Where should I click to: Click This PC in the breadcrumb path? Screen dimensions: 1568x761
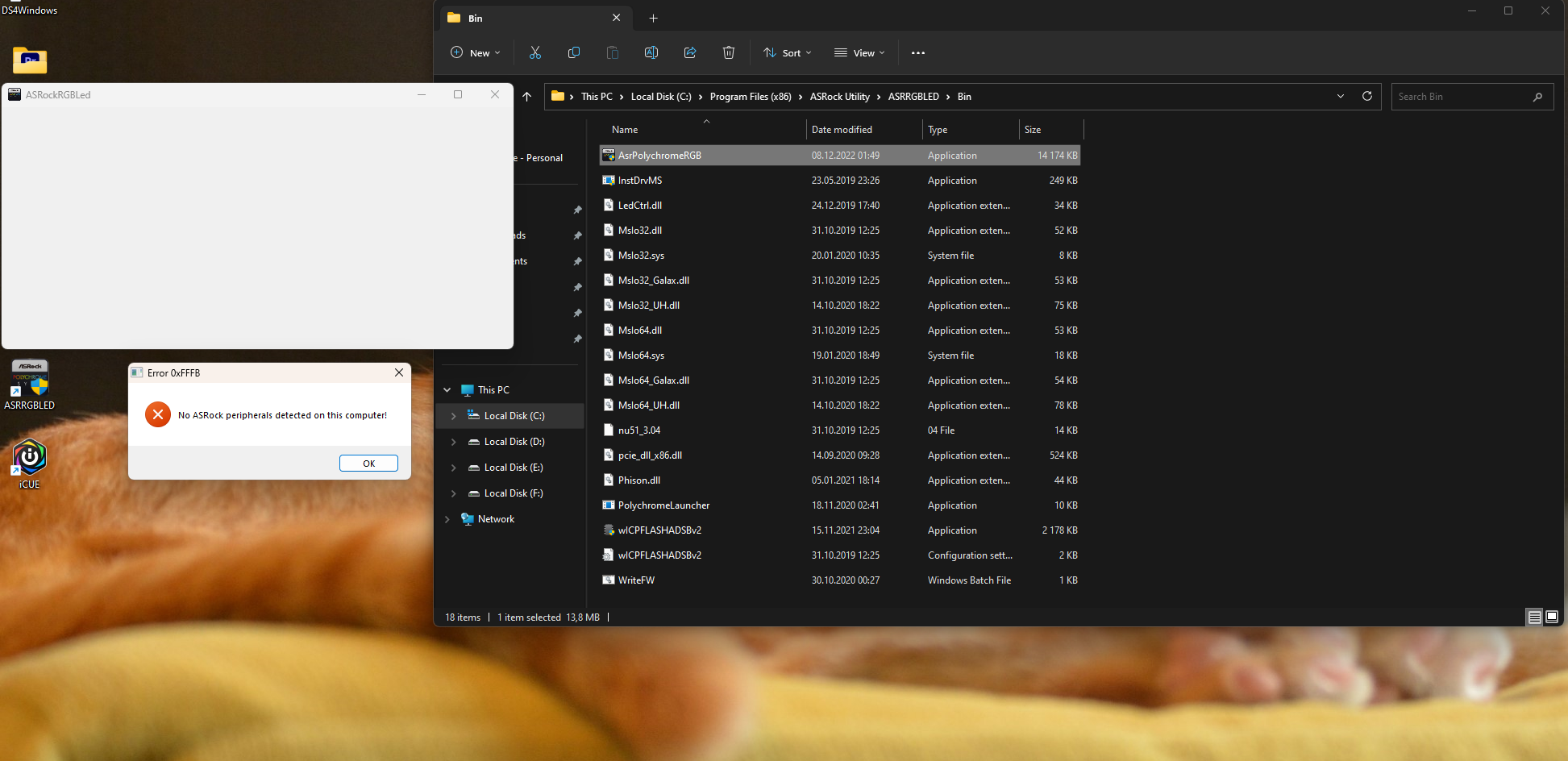[597, 97]
